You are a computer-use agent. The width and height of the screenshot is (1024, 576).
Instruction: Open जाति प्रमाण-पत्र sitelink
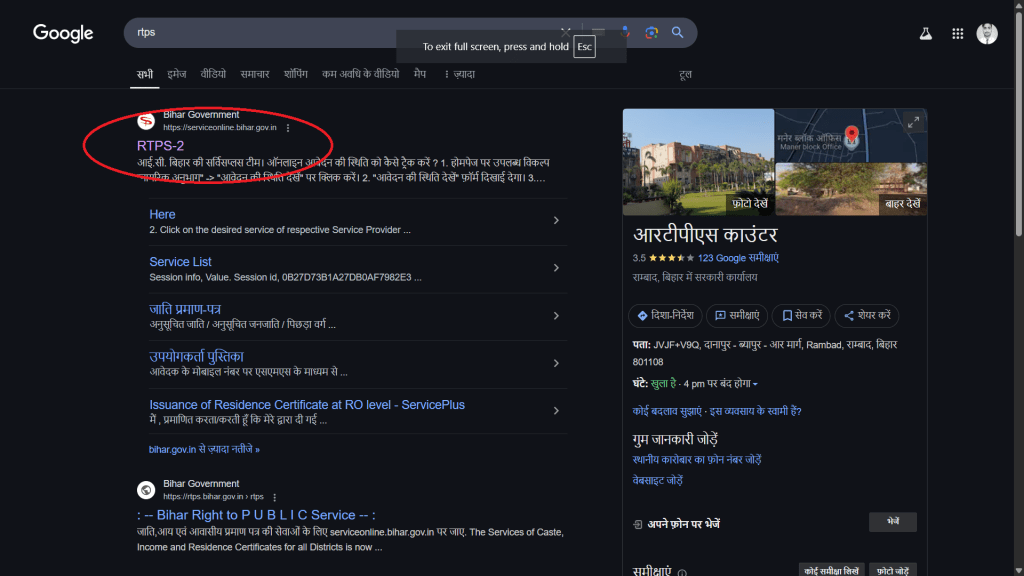click(185, 309)
